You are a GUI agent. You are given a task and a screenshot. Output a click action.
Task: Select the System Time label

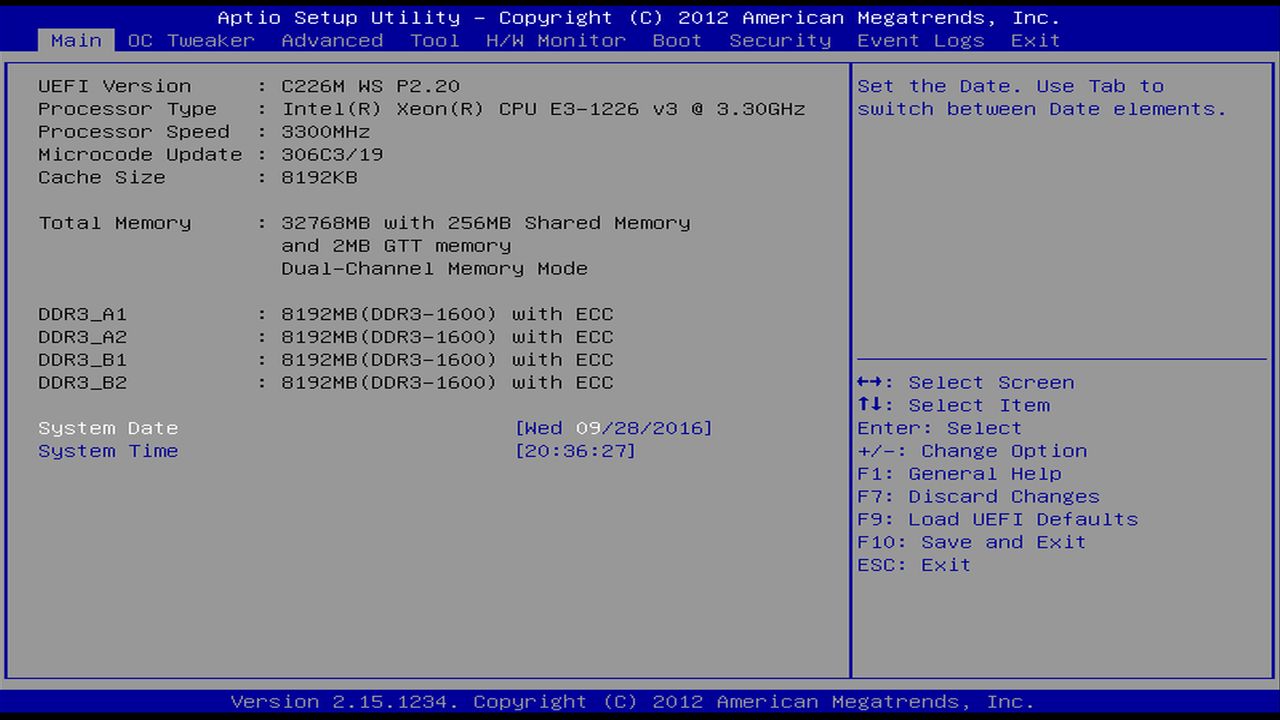pos(108,451)
